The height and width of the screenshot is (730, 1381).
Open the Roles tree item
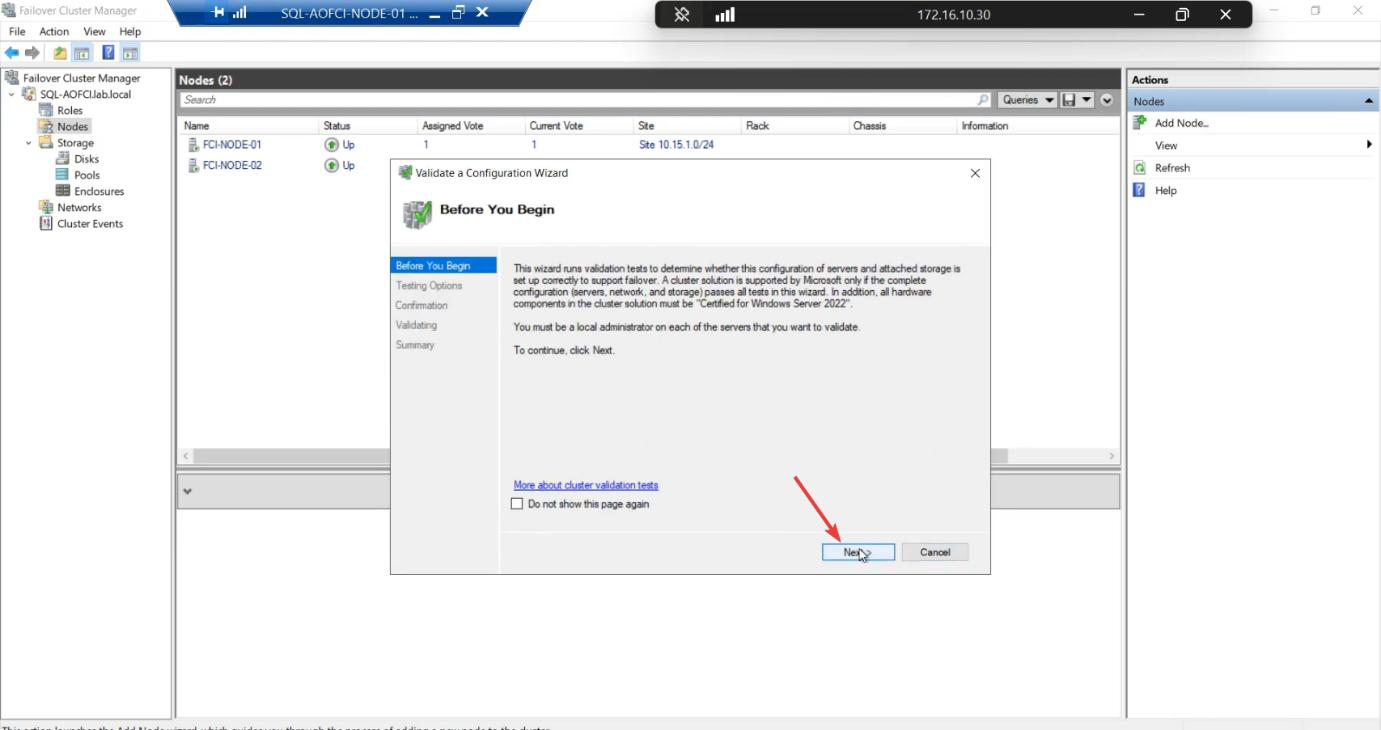point(70,110)
